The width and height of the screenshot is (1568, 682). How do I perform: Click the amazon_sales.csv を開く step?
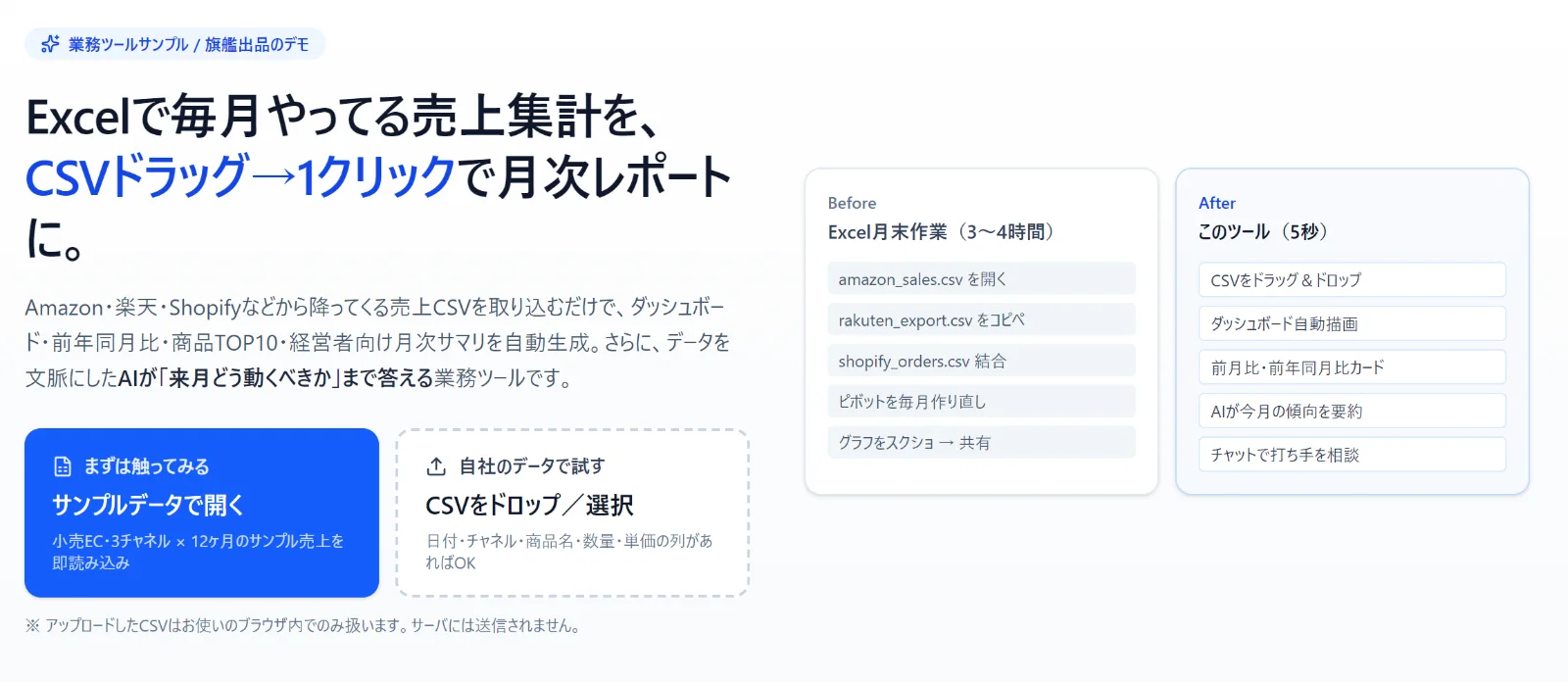point(981,279)
